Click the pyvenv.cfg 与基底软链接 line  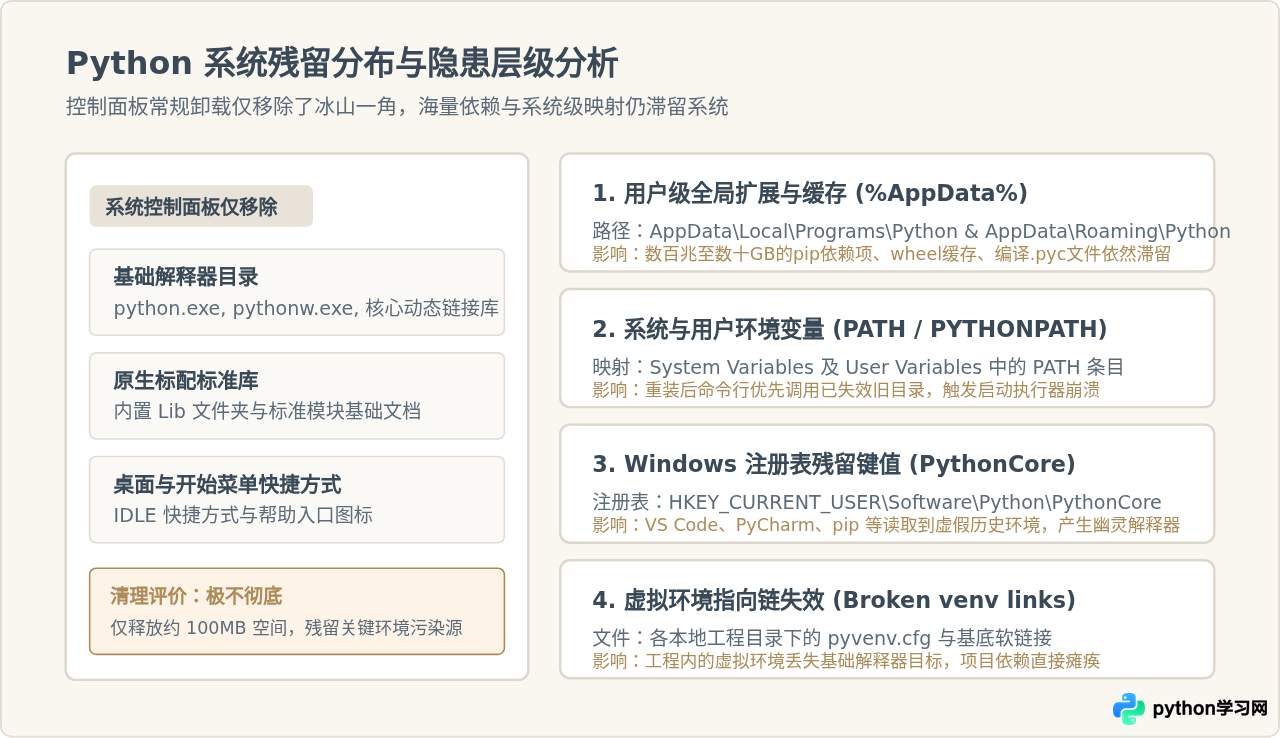[x=822, y=638]
